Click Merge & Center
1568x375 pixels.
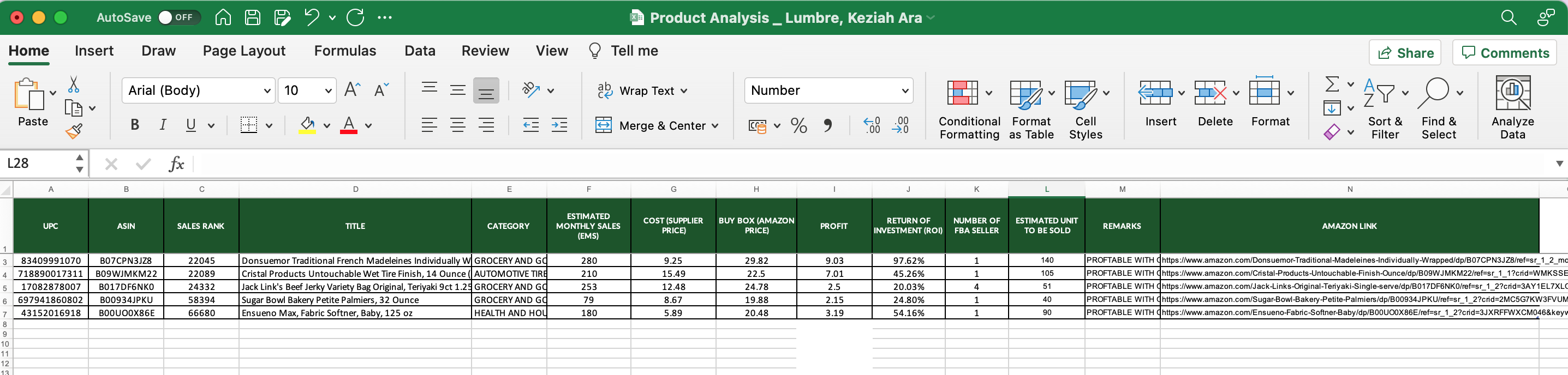tap(657, 126)
